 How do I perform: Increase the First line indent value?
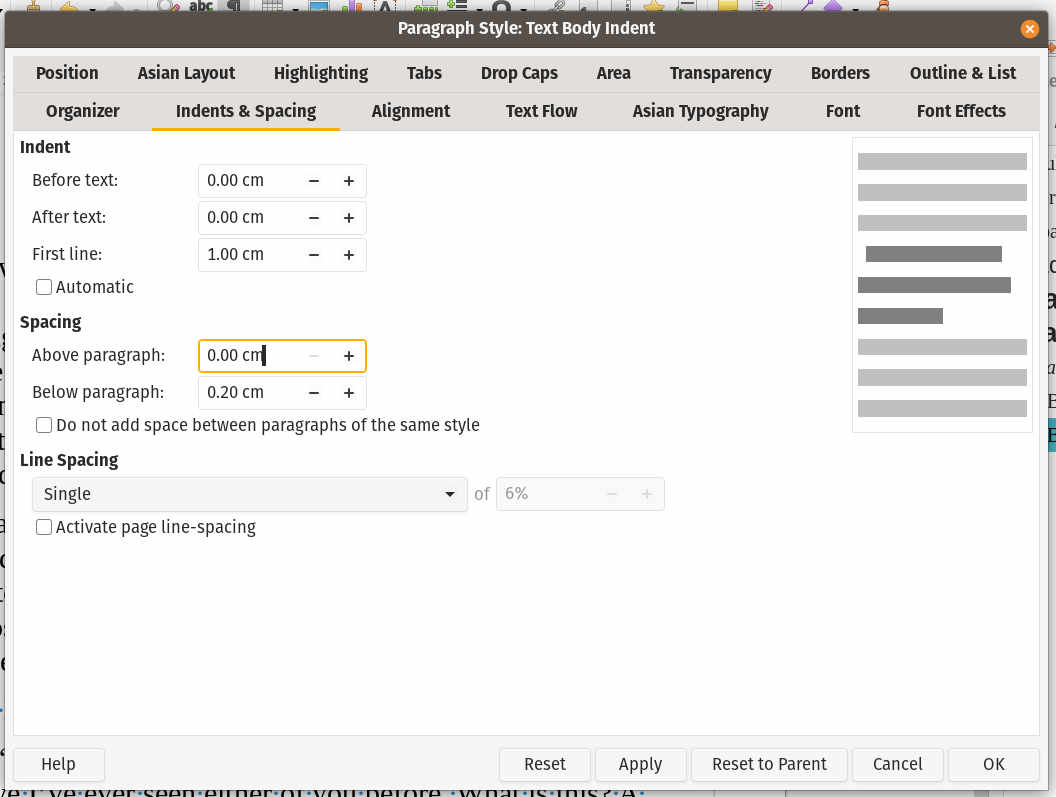pyautogui.click(x=349, y=255)
